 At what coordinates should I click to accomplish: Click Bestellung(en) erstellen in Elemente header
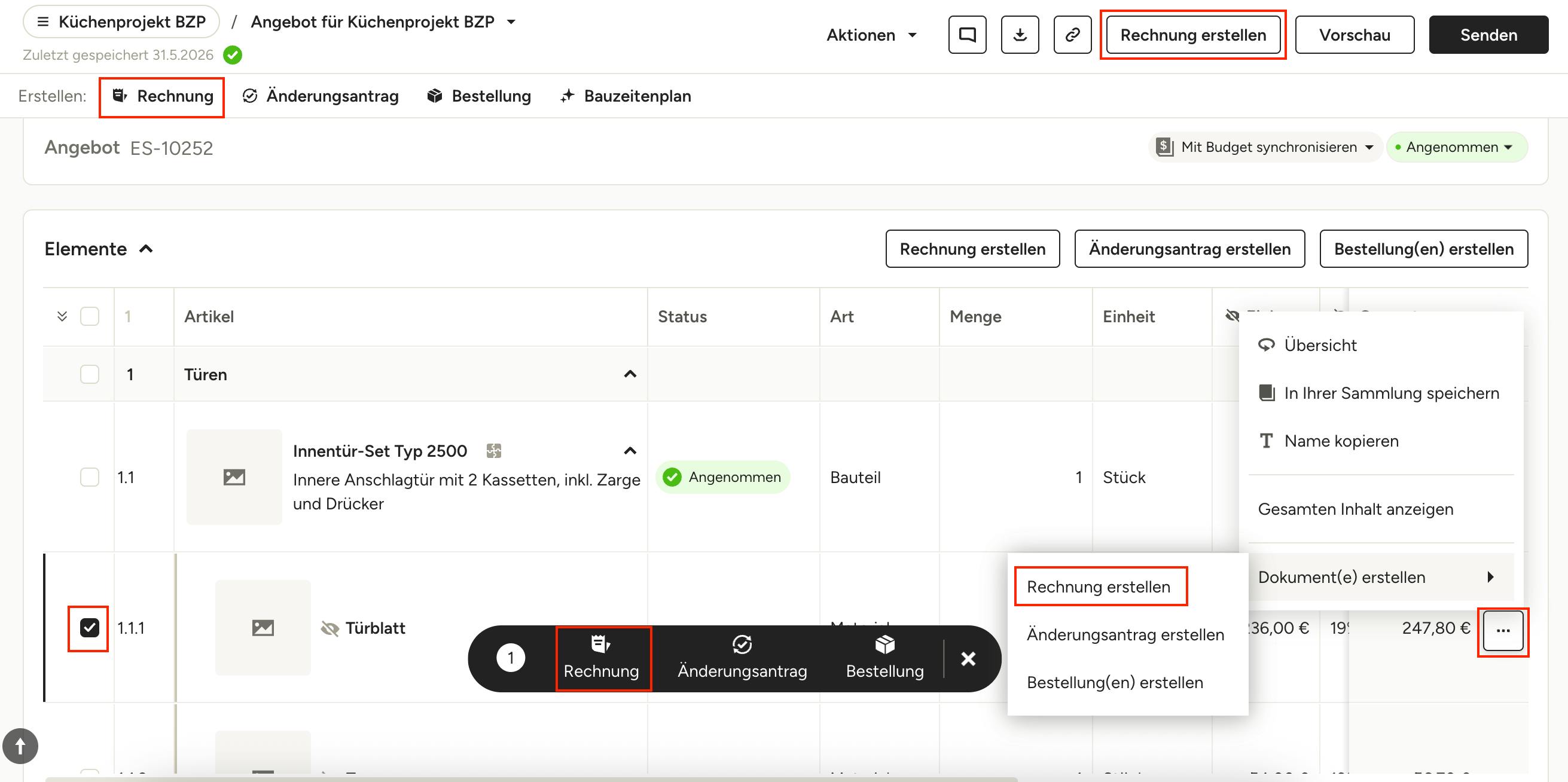pyautogui.click(x=1424, y=249)
